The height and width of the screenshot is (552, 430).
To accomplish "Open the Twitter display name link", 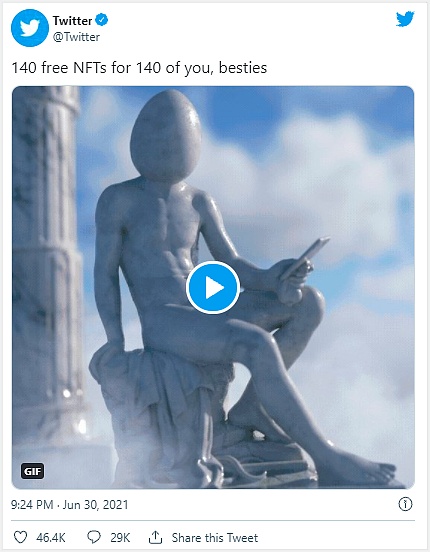I will pos(72,20).
